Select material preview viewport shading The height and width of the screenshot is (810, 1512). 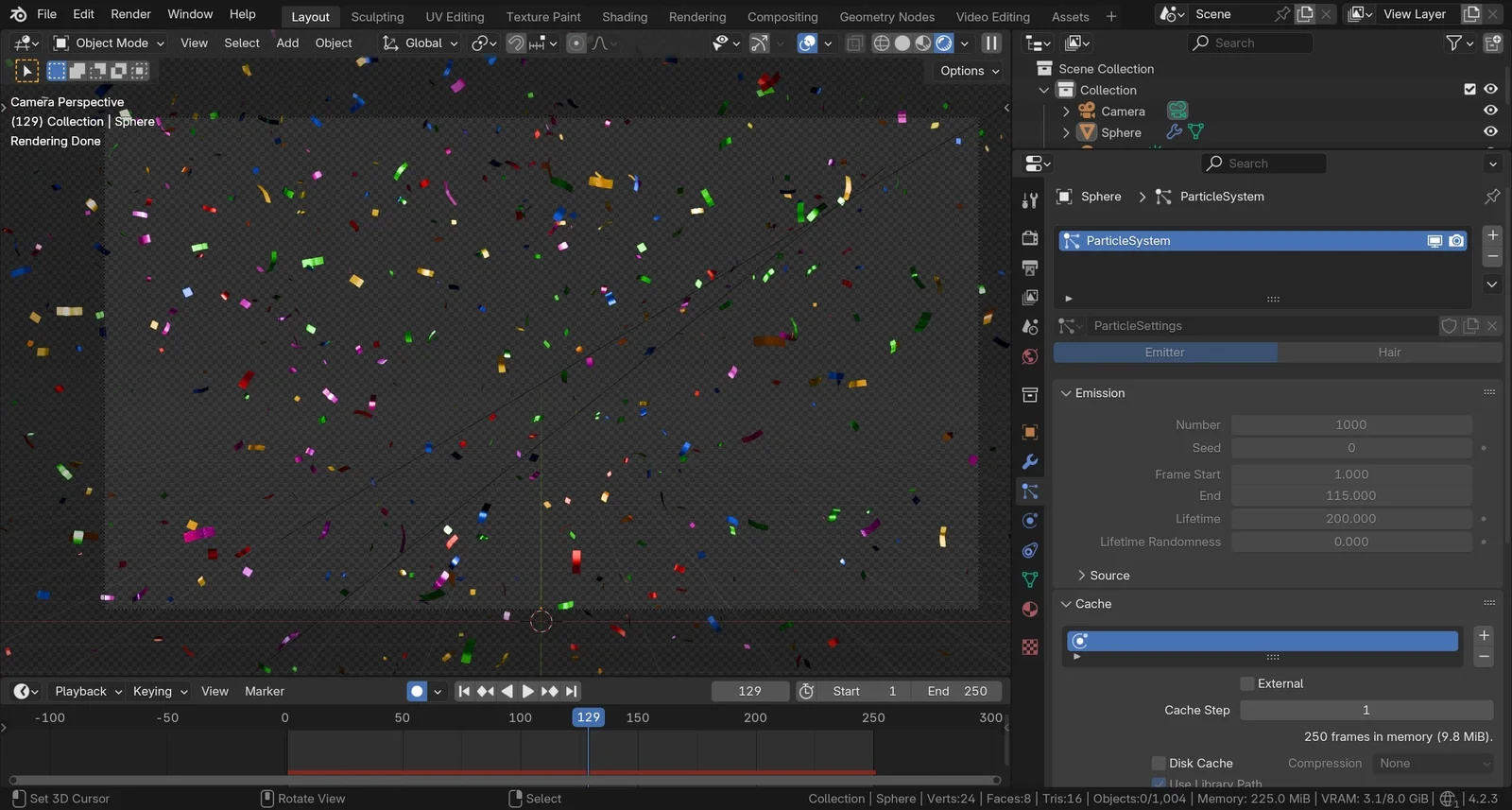tap(922, 43)
